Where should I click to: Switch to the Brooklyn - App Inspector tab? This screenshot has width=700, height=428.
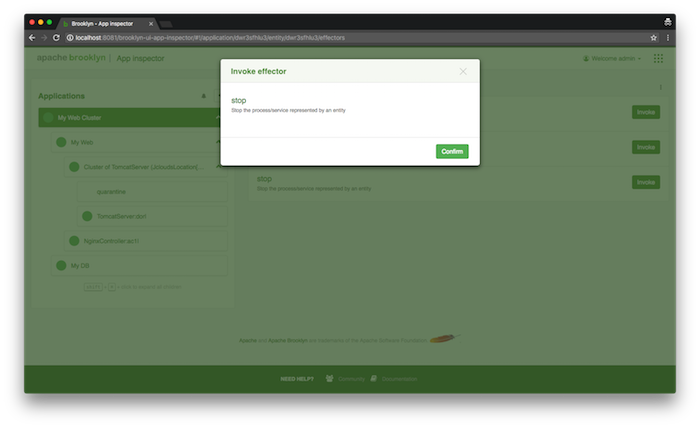coord(105,21)
